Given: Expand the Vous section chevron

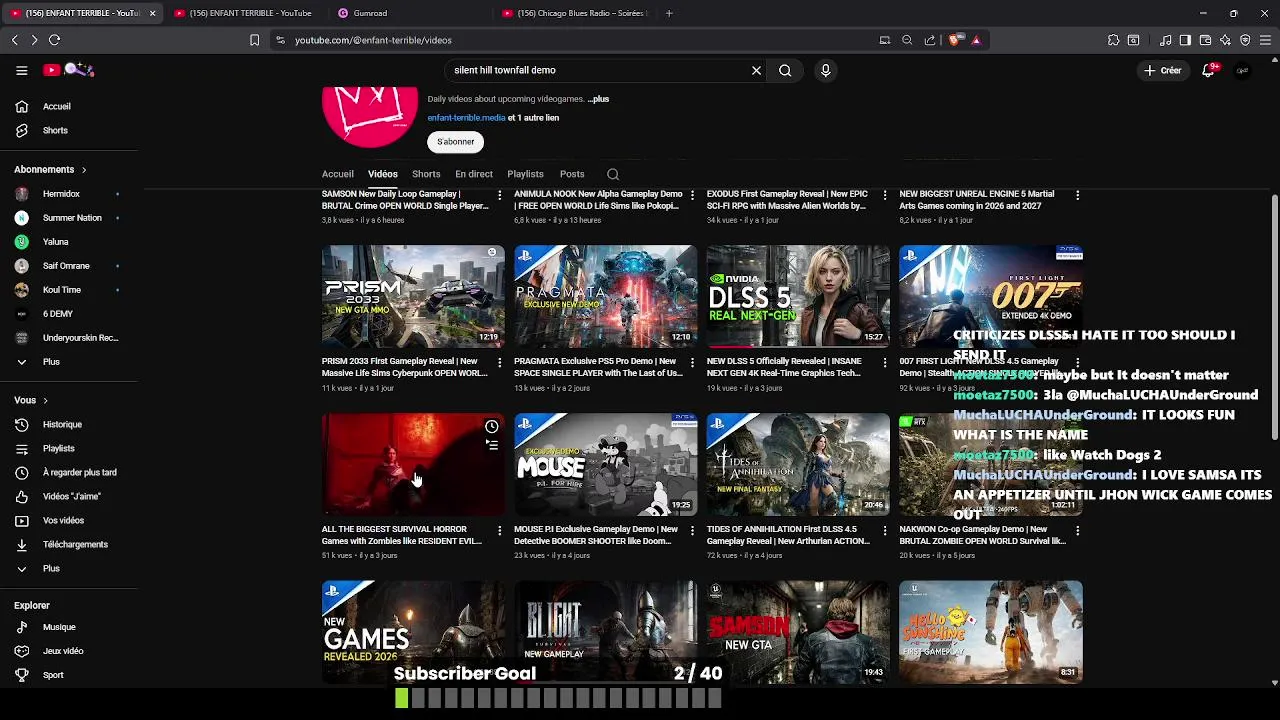Looking at the screenshot, I should [45, 401].
